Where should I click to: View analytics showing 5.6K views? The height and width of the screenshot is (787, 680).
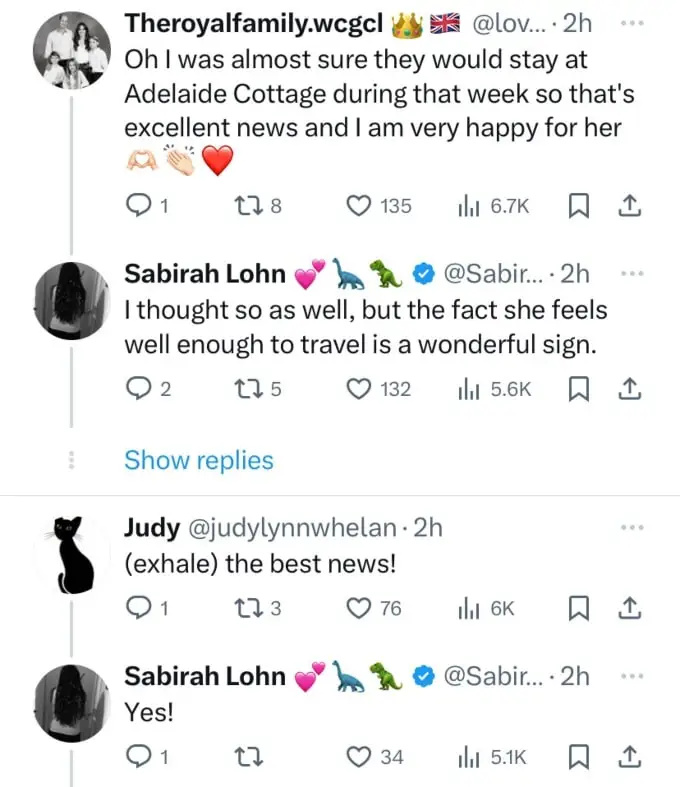[494, 389]
